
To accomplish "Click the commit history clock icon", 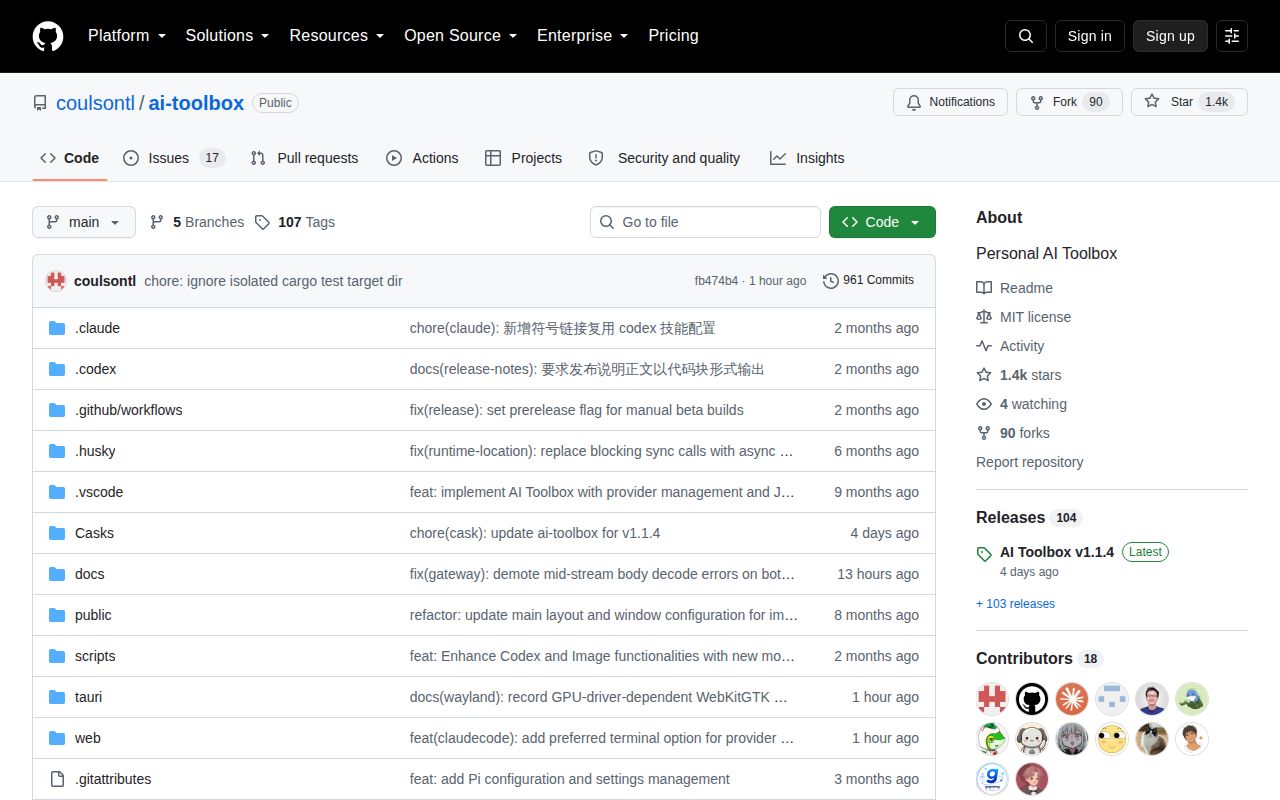I will 830,281.
